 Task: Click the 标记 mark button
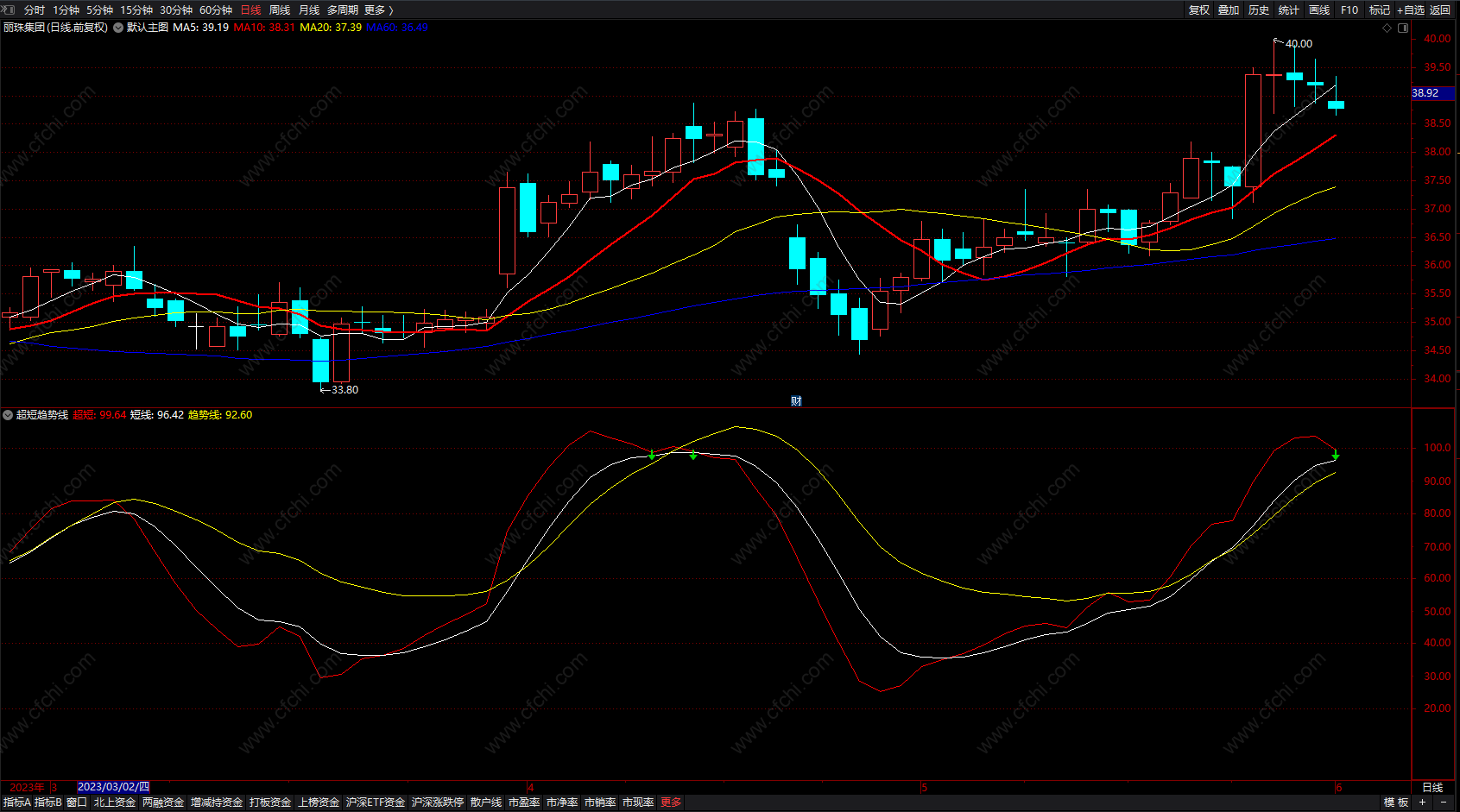tap(1380, 10)
